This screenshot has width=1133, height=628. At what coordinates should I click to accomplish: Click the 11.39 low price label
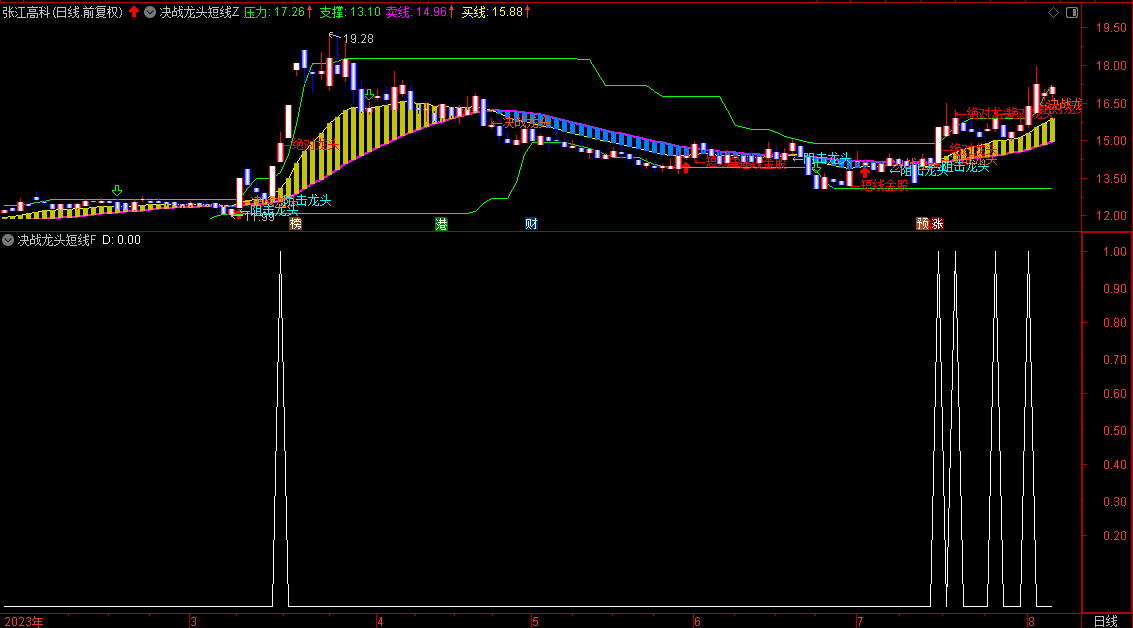pyautogui.click(x=259, y=217)
